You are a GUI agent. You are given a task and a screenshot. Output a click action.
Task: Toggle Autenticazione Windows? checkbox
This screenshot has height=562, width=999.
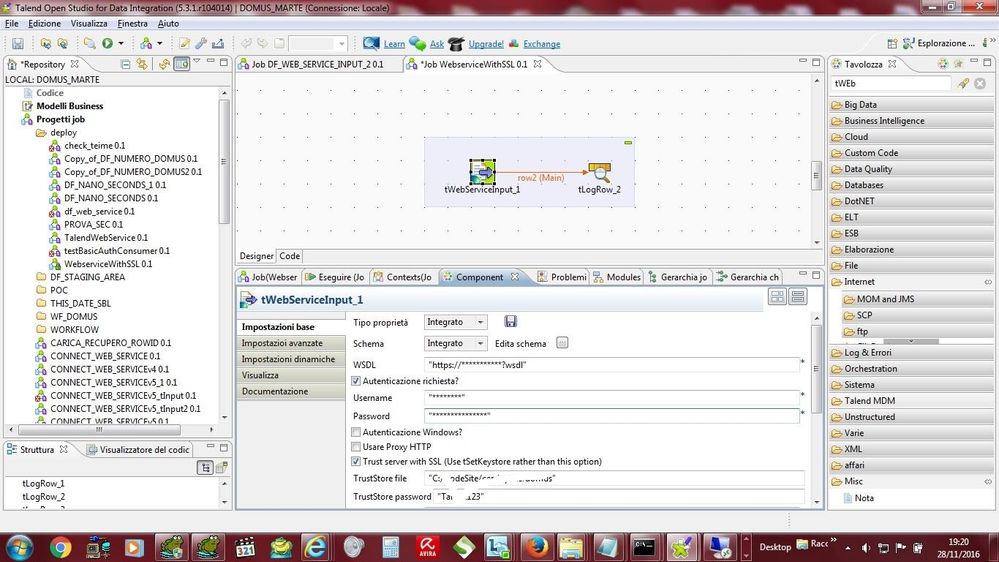[356, 432]
